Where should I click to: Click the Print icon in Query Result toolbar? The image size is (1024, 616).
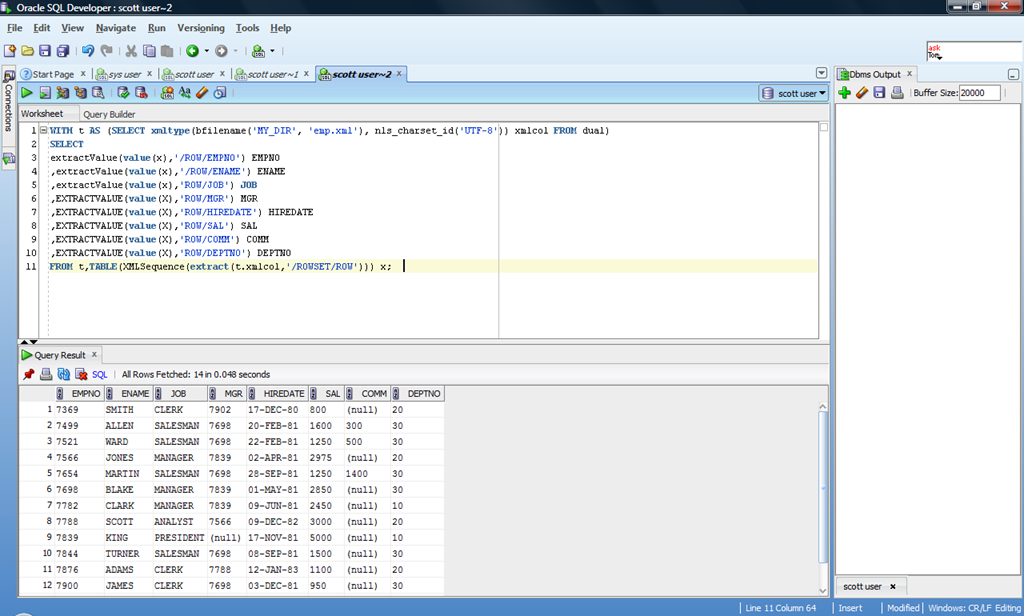[46, 374]
